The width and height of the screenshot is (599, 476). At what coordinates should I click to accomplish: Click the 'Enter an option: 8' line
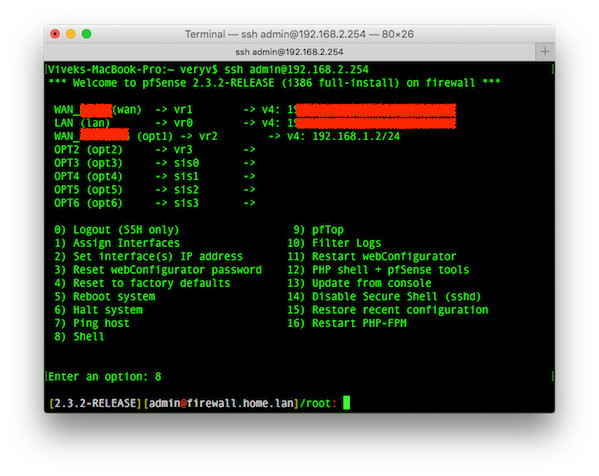[x=105, y=377]
